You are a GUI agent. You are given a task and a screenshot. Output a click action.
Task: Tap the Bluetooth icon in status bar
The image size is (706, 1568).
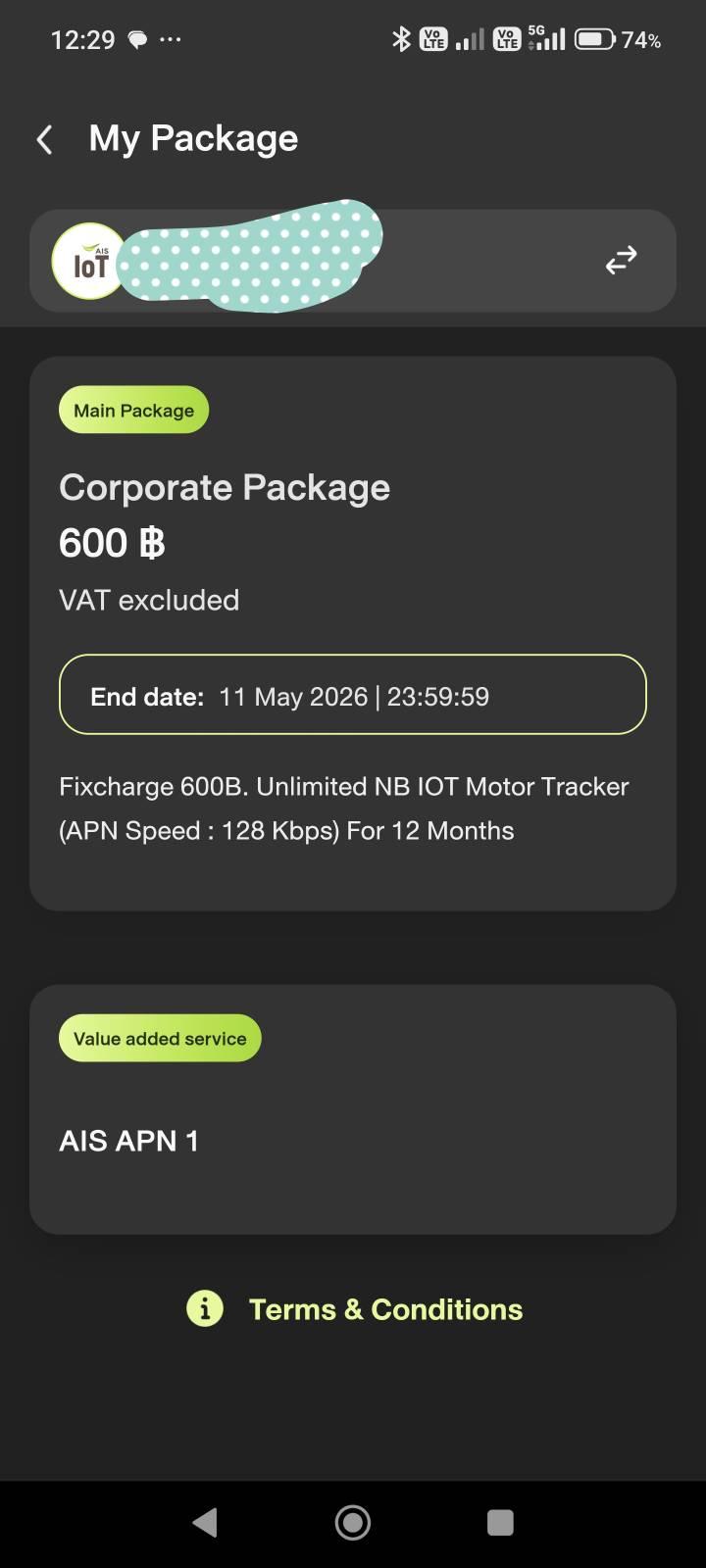pos(400,39)
